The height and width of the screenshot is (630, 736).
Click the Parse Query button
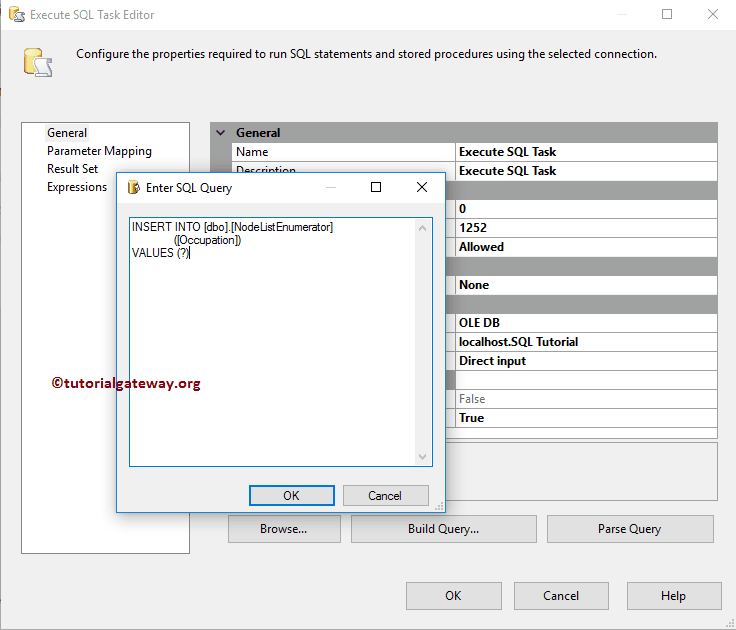click(x=630, y=529)
